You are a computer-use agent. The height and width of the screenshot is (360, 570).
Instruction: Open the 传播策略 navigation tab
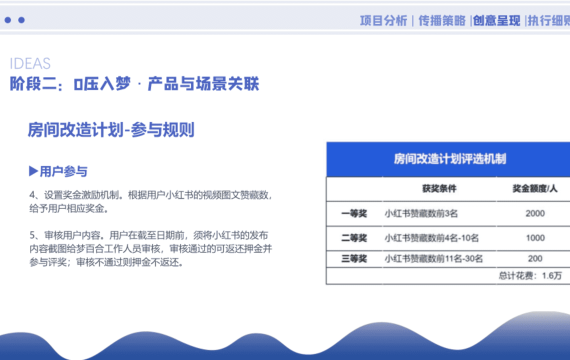point(442,20)
